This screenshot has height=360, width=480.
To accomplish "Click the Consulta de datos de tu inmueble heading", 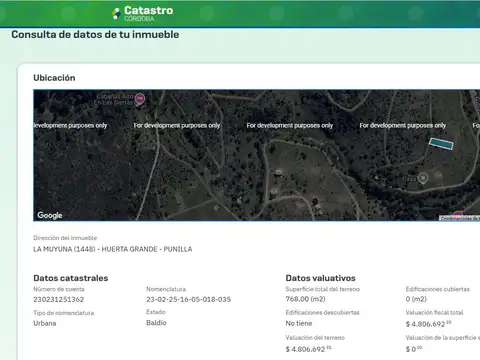I will pos(95,35).
